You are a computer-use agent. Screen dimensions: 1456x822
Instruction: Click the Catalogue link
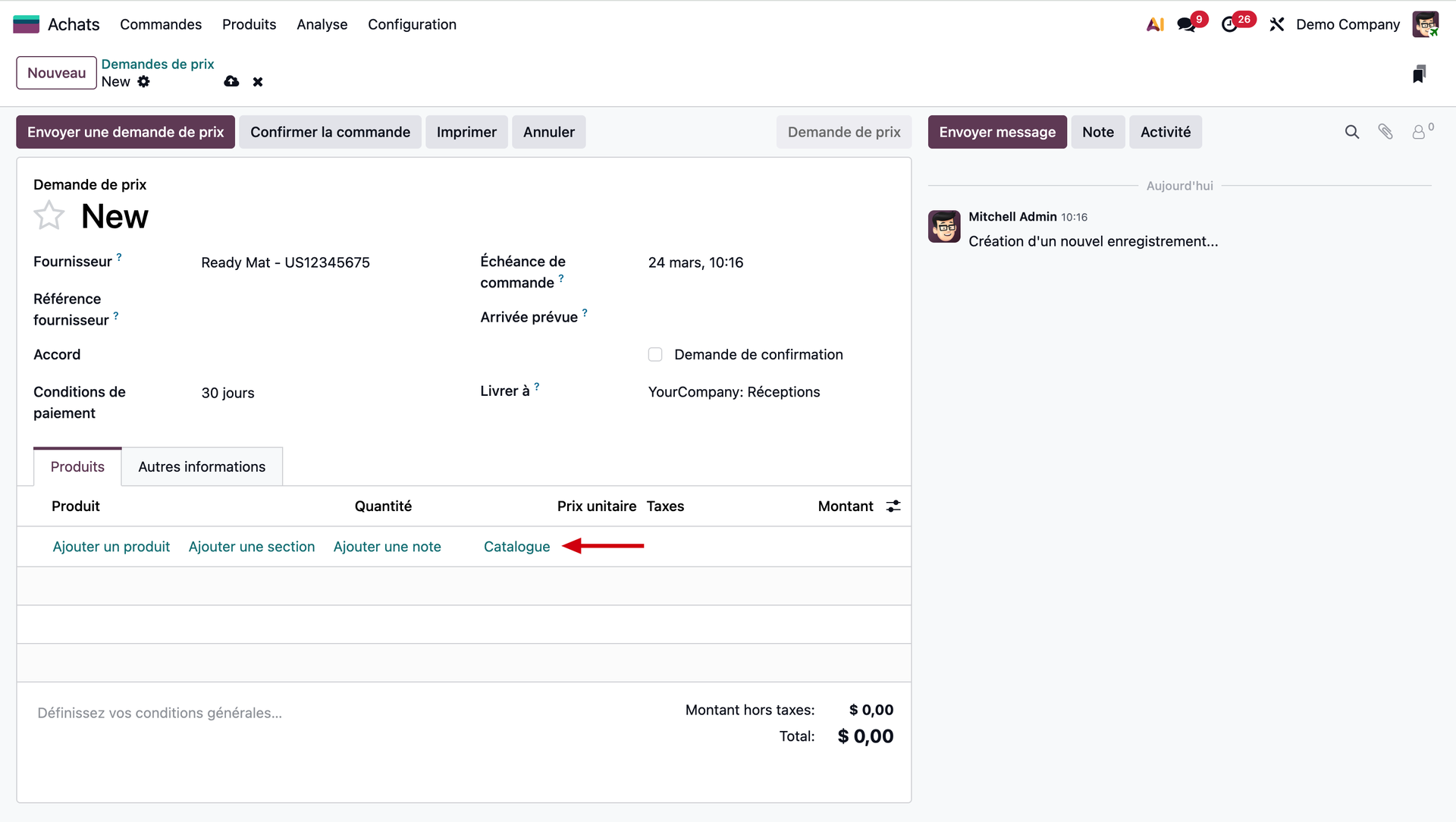(516, 547)
